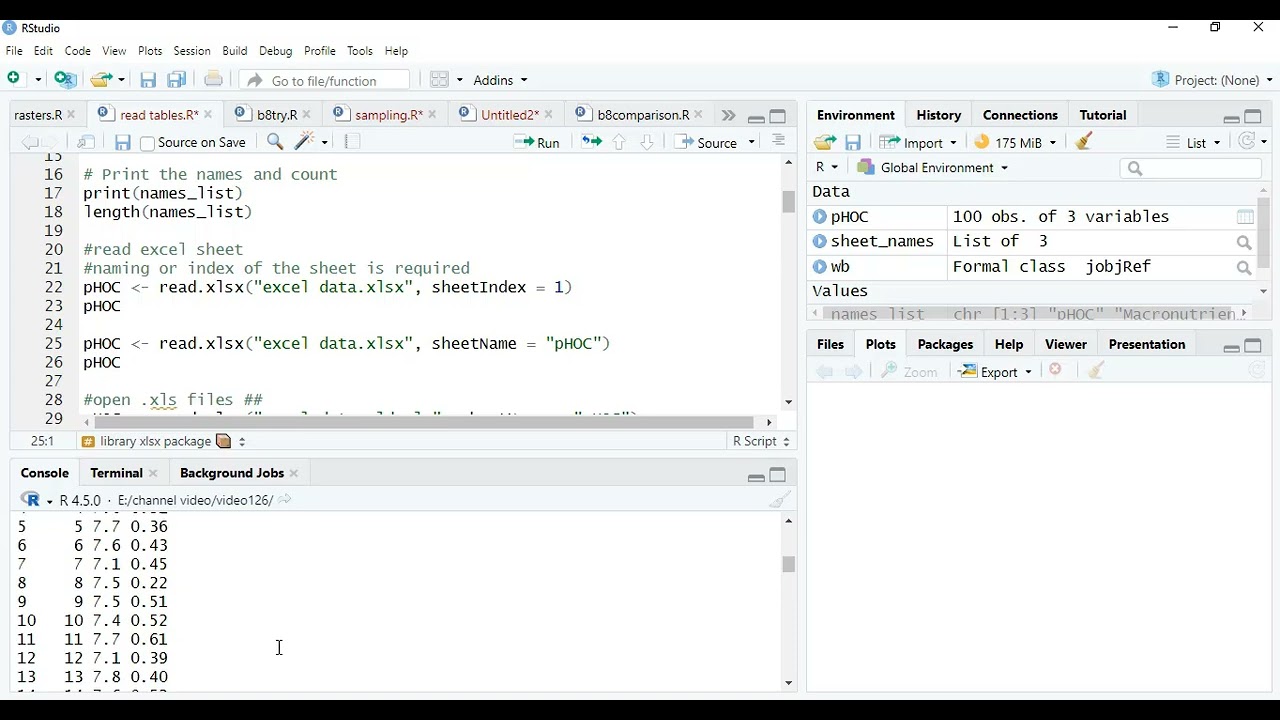1280x720 pixels.
Task: Open code tools magic wand
Action: tap(306, 142)
